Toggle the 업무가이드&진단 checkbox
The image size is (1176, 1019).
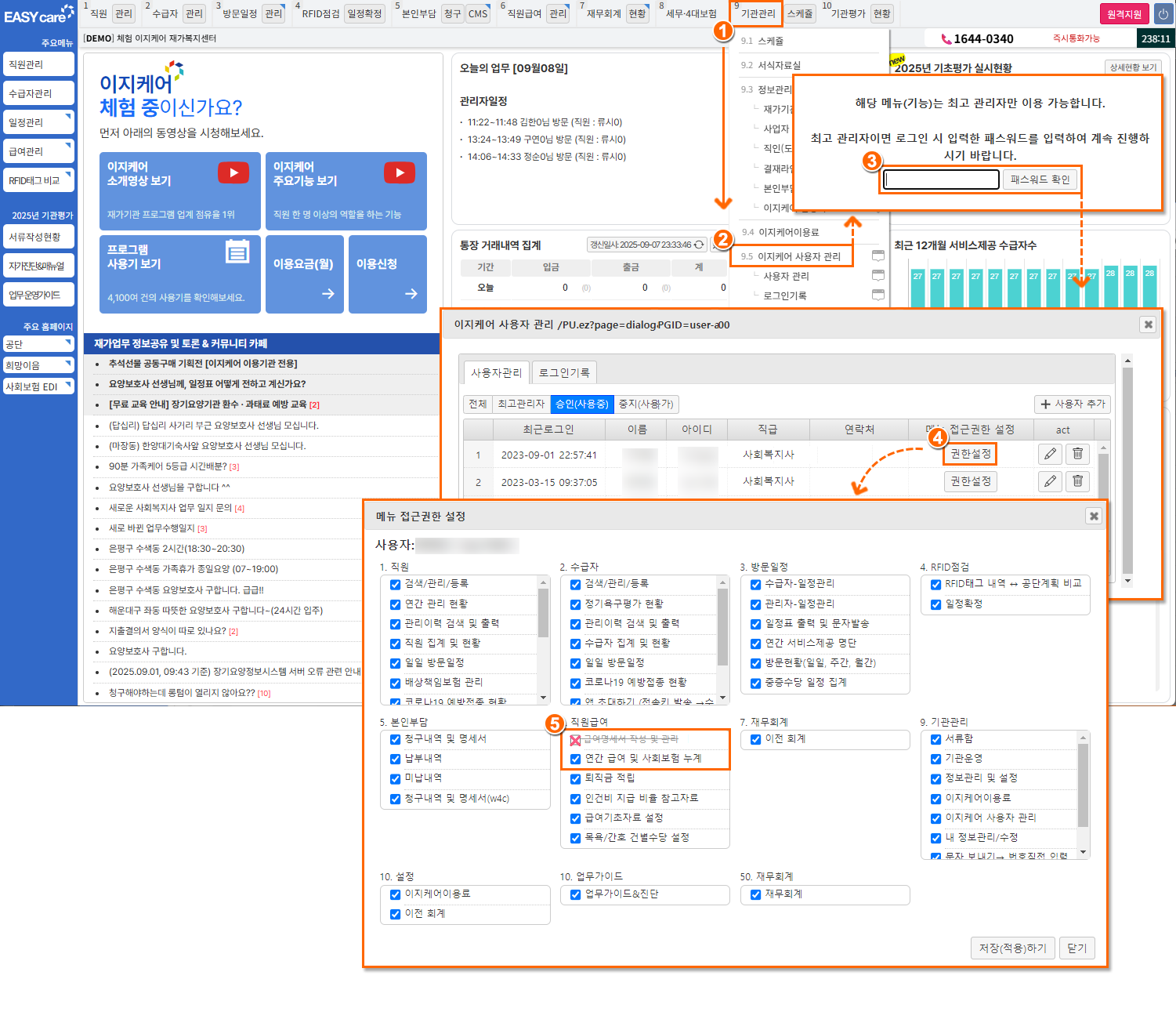click(x=576, y=894)
